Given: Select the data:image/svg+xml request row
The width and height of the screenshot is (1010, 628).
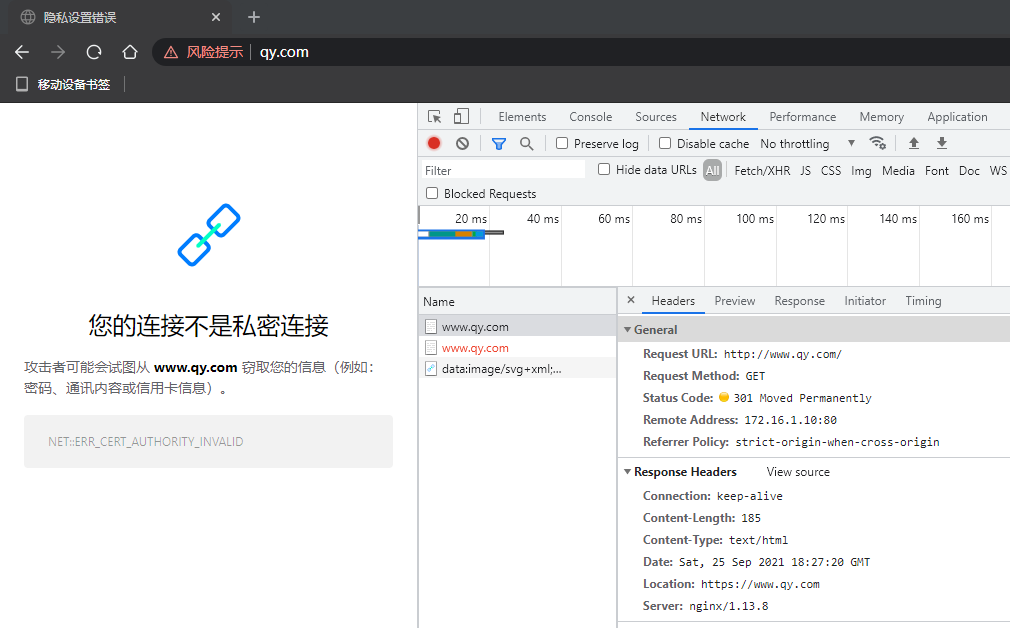Looking at the screenshot, I should coord(518,369).
